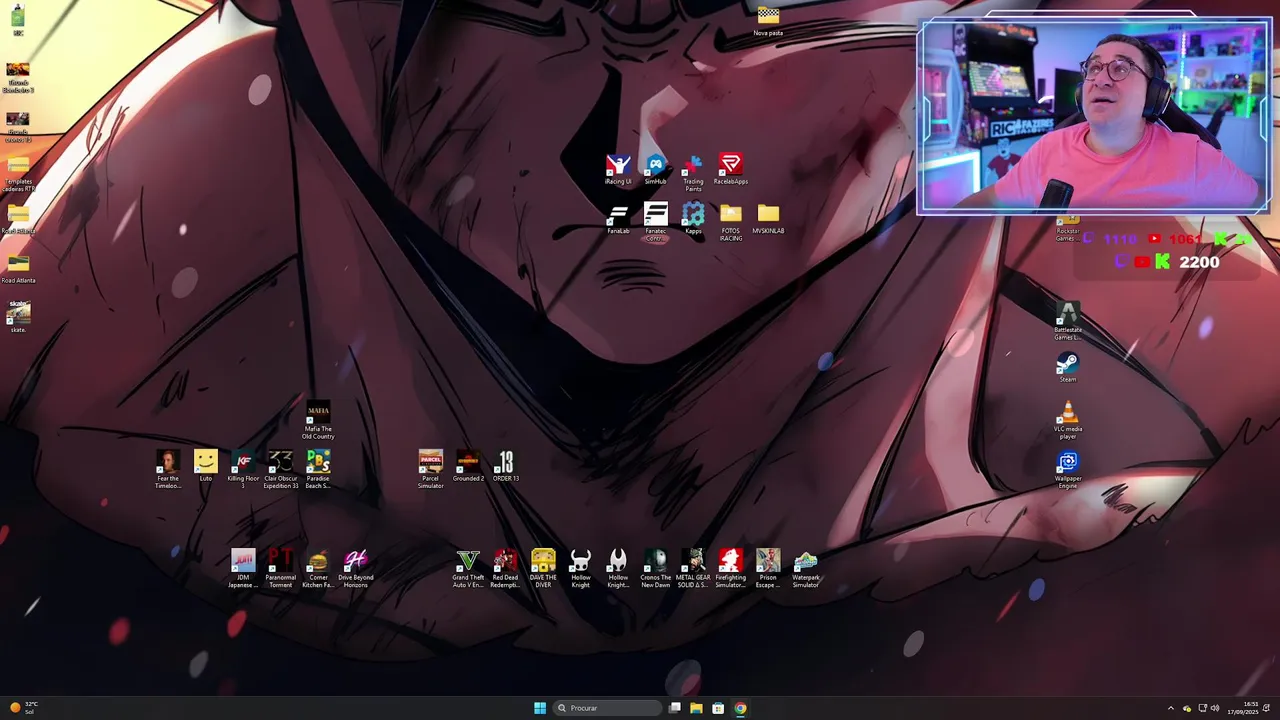The image size is (1280, 720).
Task: Select the FOTOS IRACING folder
Action: (x=731, y=222)
